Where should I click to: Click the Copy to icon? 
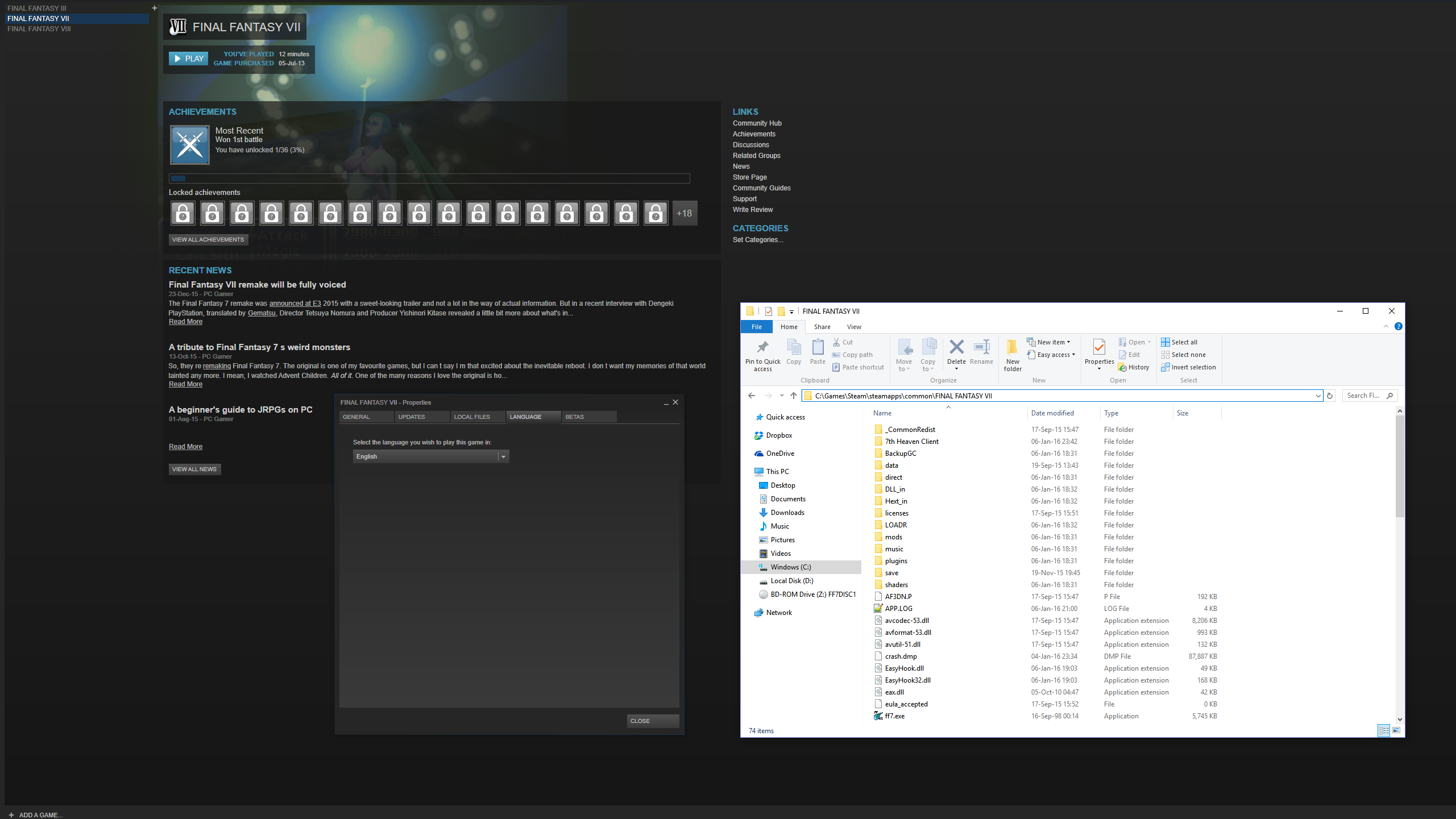(x=928, y=347)
